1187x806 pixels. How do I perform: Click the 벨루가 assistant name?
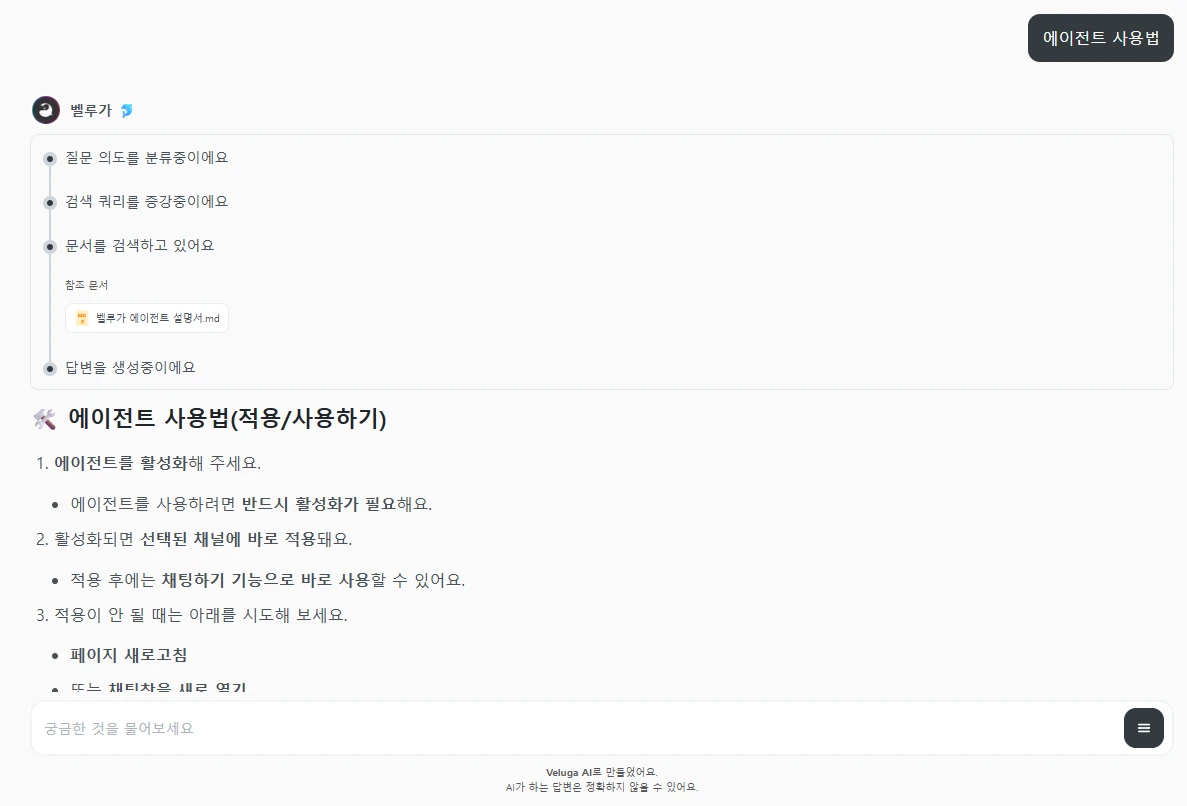pos(90,111)
